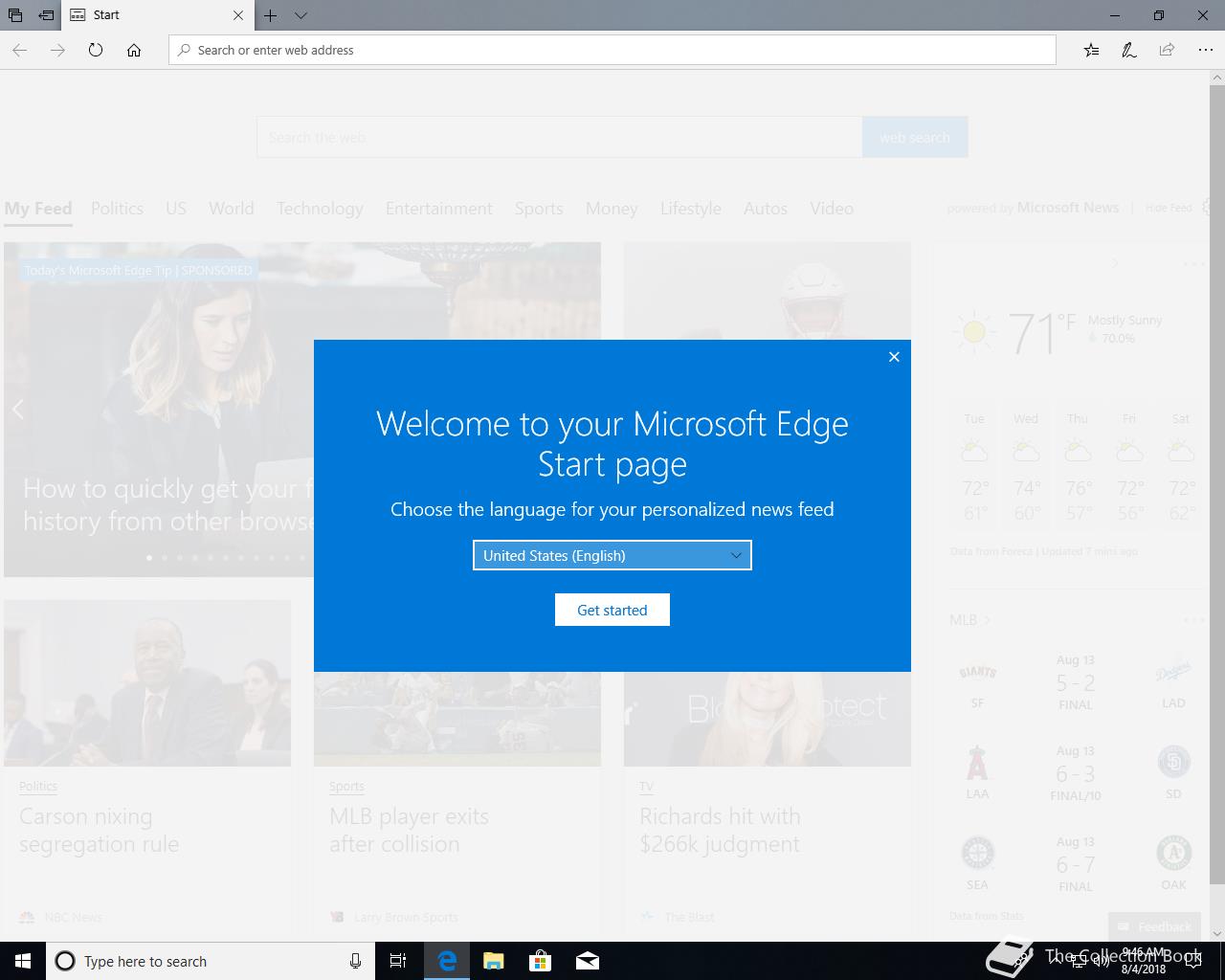The image size is (1225, 980).
Task: Open the Autos feed tab
Action: click(766, 209)
